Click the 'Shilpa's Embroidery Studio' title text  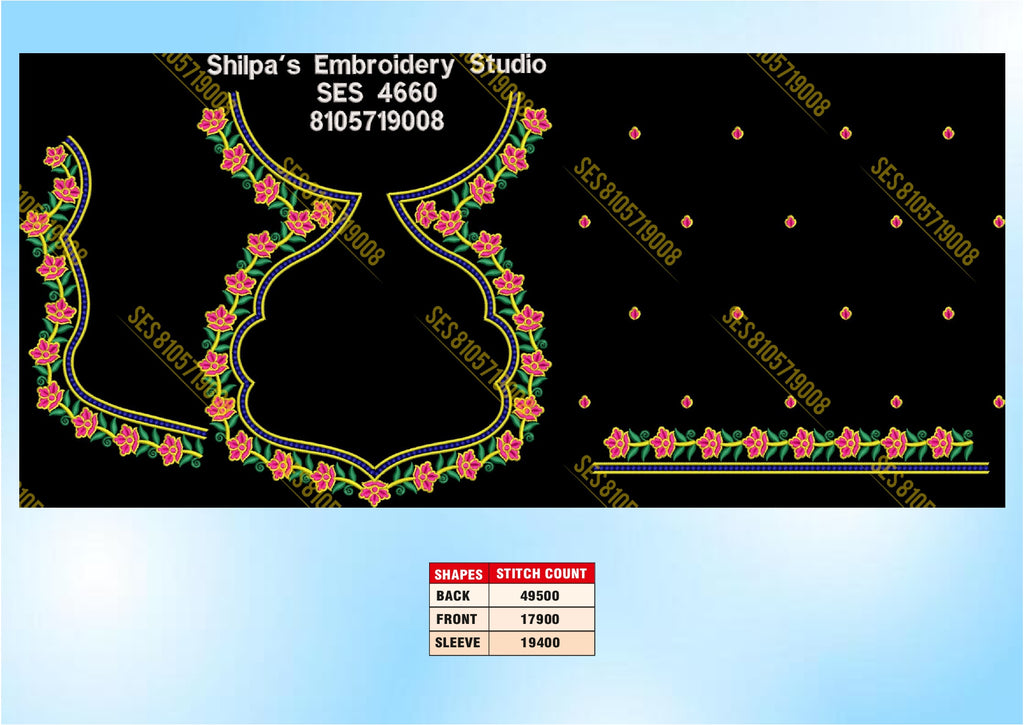coord(376,65)
